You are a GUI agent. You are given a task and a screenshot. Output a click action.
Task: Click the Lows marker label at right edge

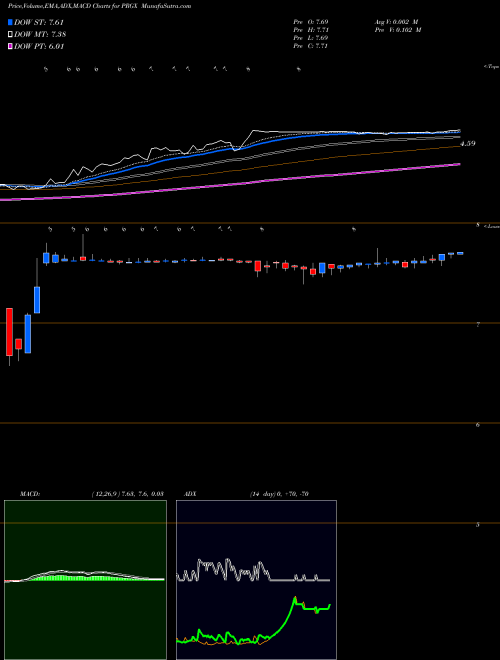[492, 226]
